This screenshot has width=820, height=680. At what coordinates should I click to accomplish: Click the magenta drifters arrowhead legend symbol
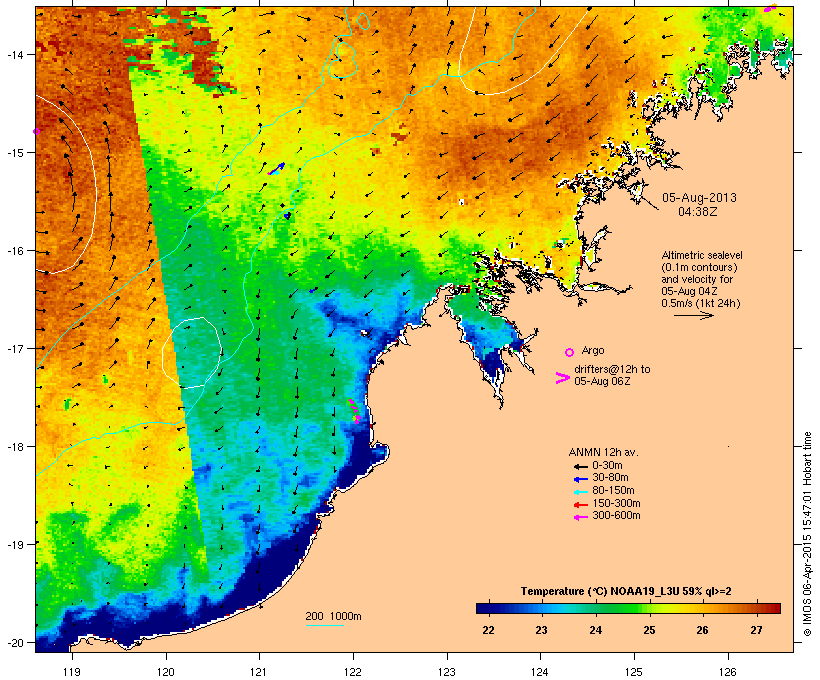pyautogui.click(x=562, y=378)
